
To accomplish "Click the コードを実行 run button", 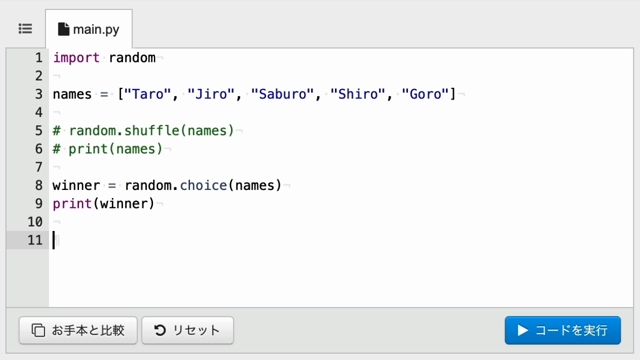I will [x=562, y=330].
